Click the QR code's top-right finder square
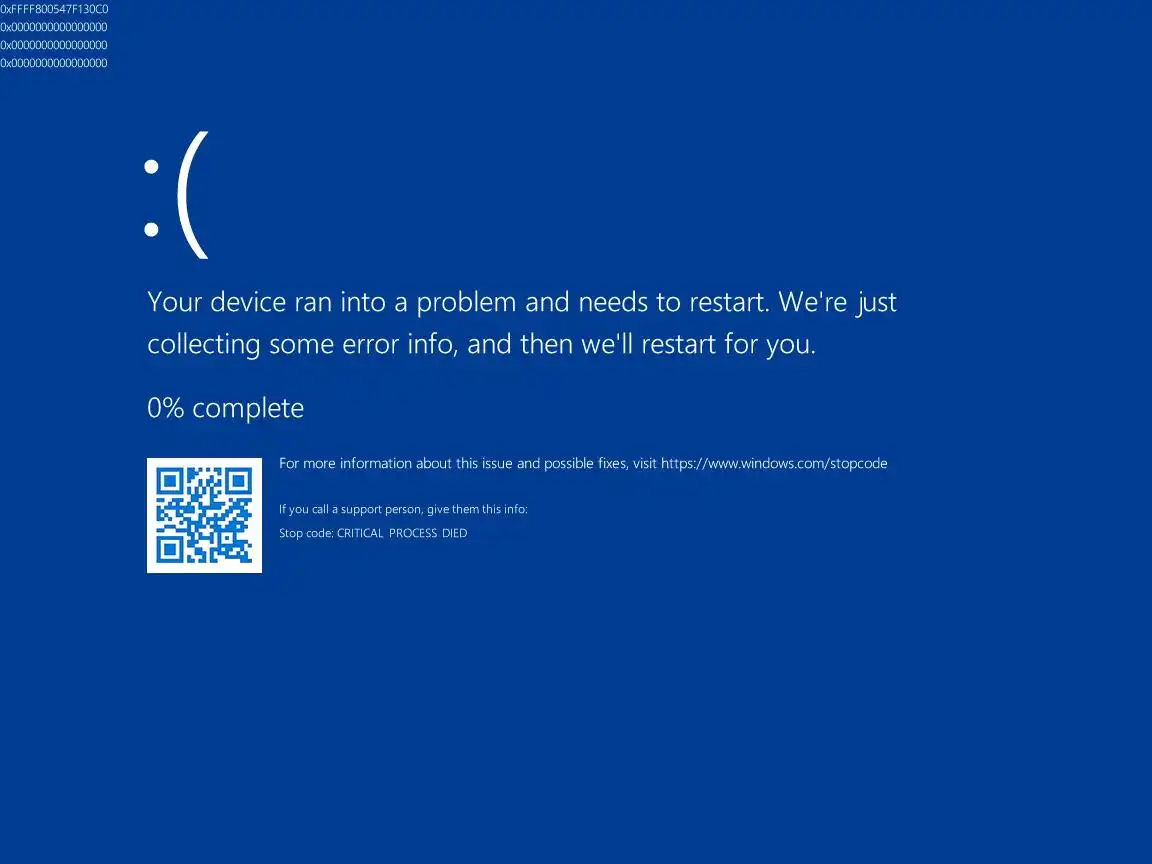 (x=240, y=480)
